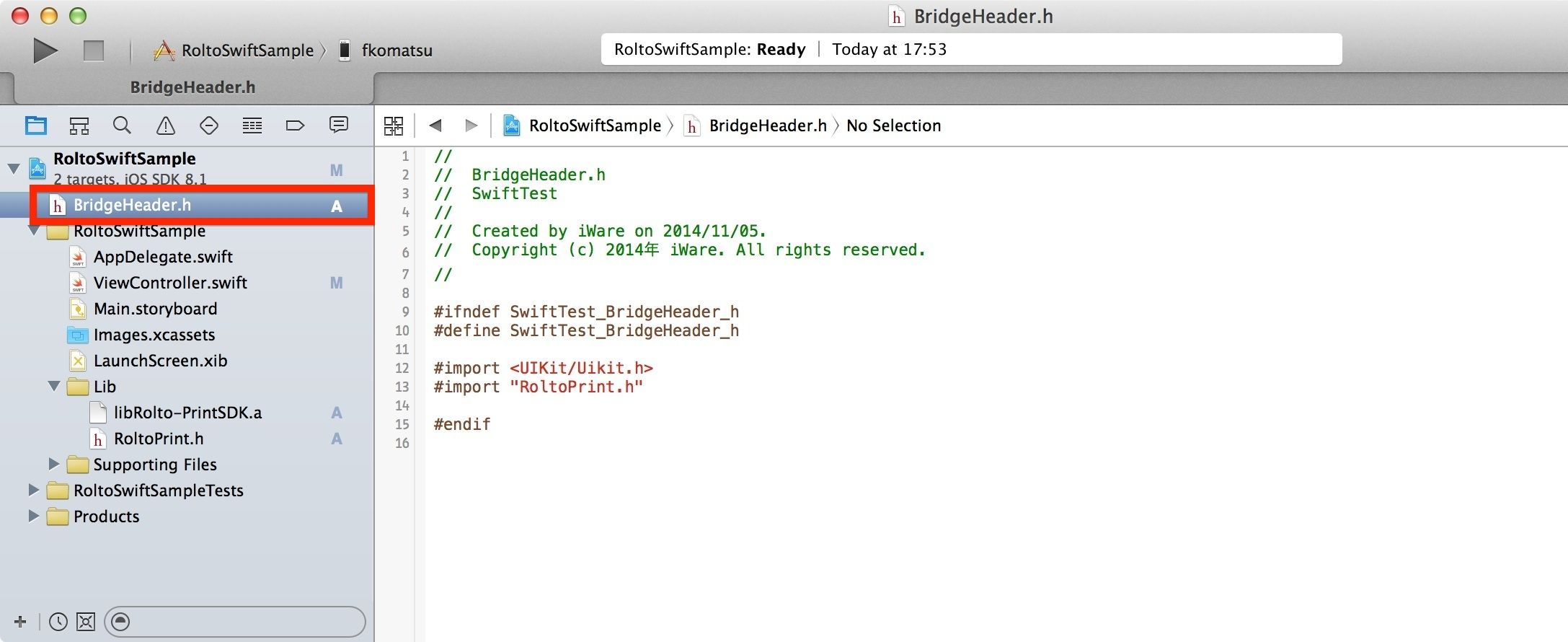1568x642 pixels.
Task: Stop the running scheme
Action: click(x=94, y=50)
